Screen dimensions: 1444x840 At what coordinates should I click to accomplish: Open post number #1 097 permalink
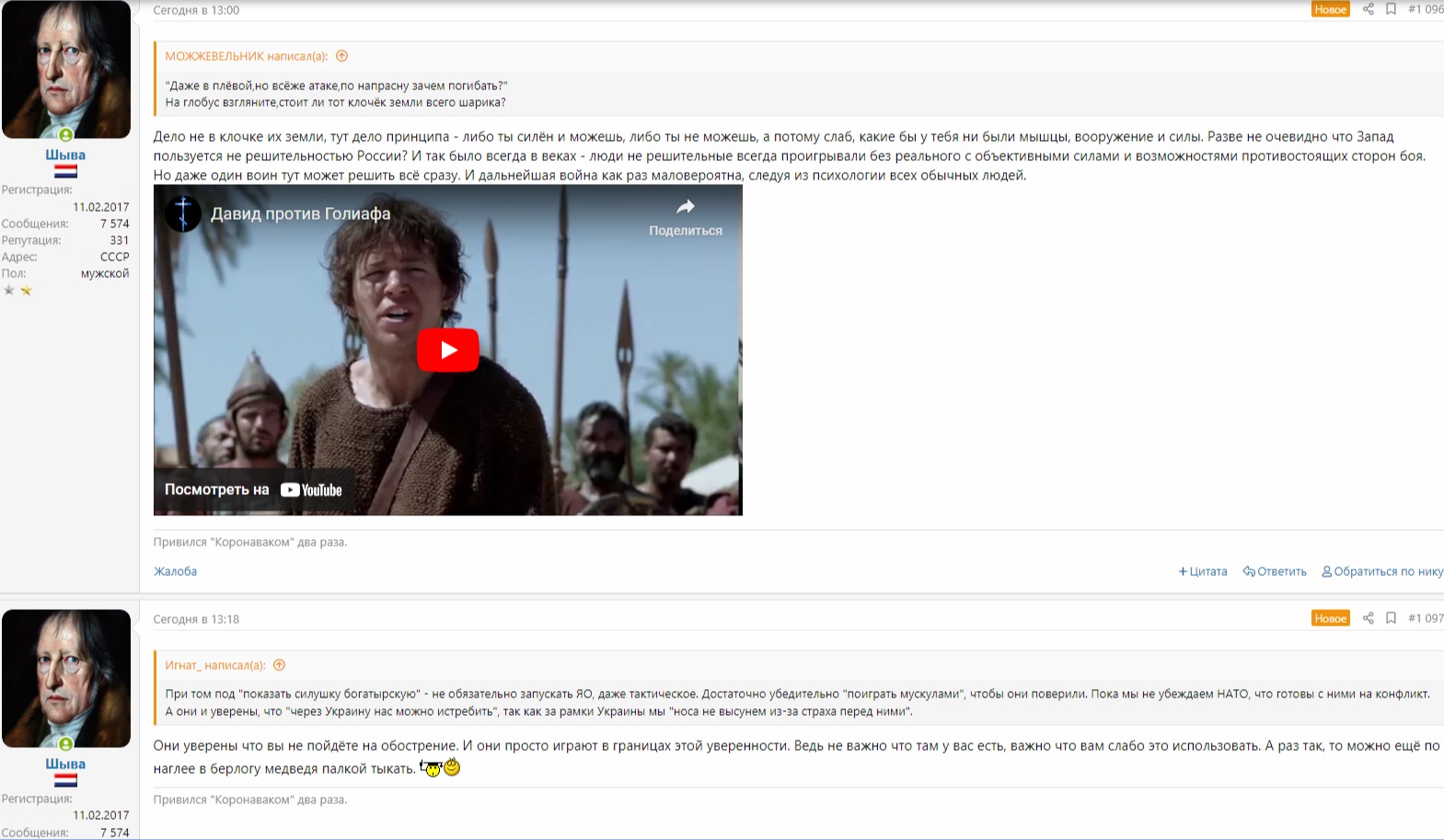(1426, 618)
